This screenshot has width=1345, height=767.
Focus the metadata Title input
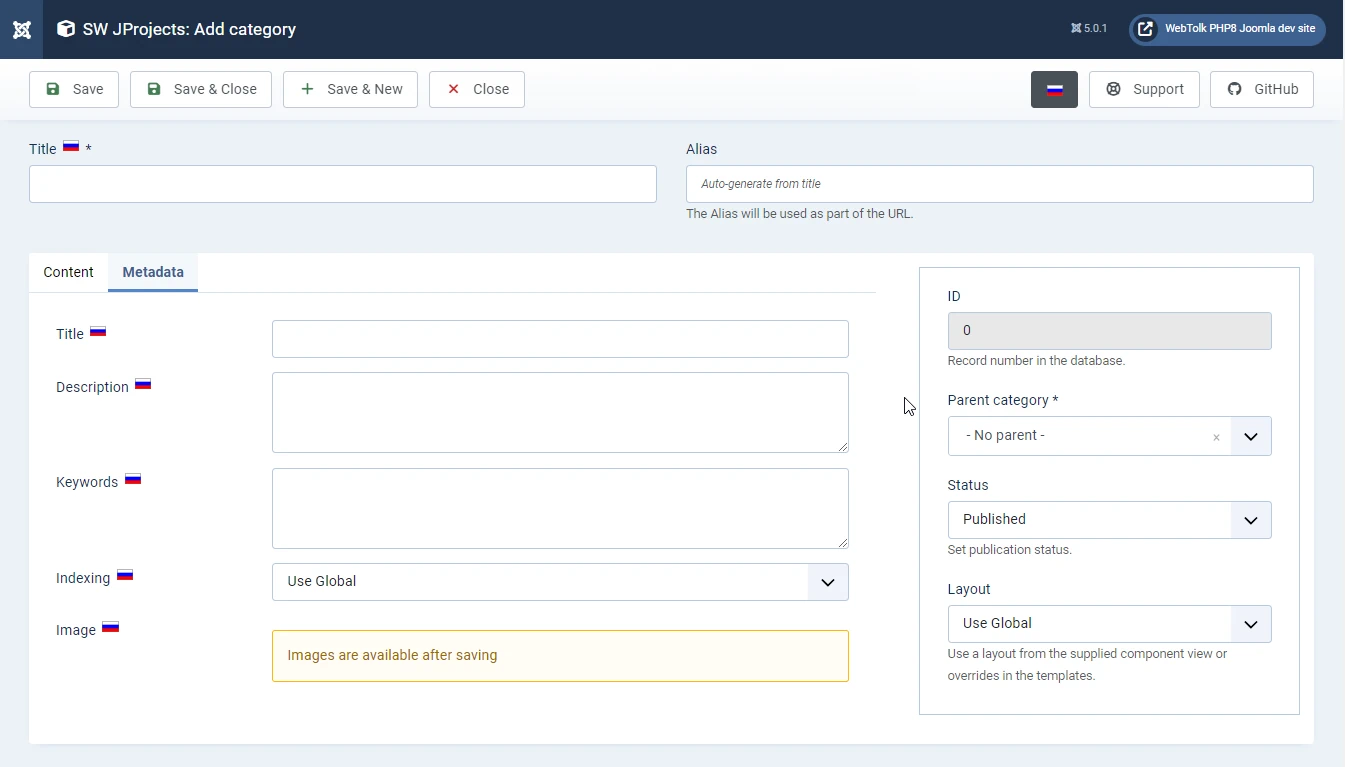(560, 339)
